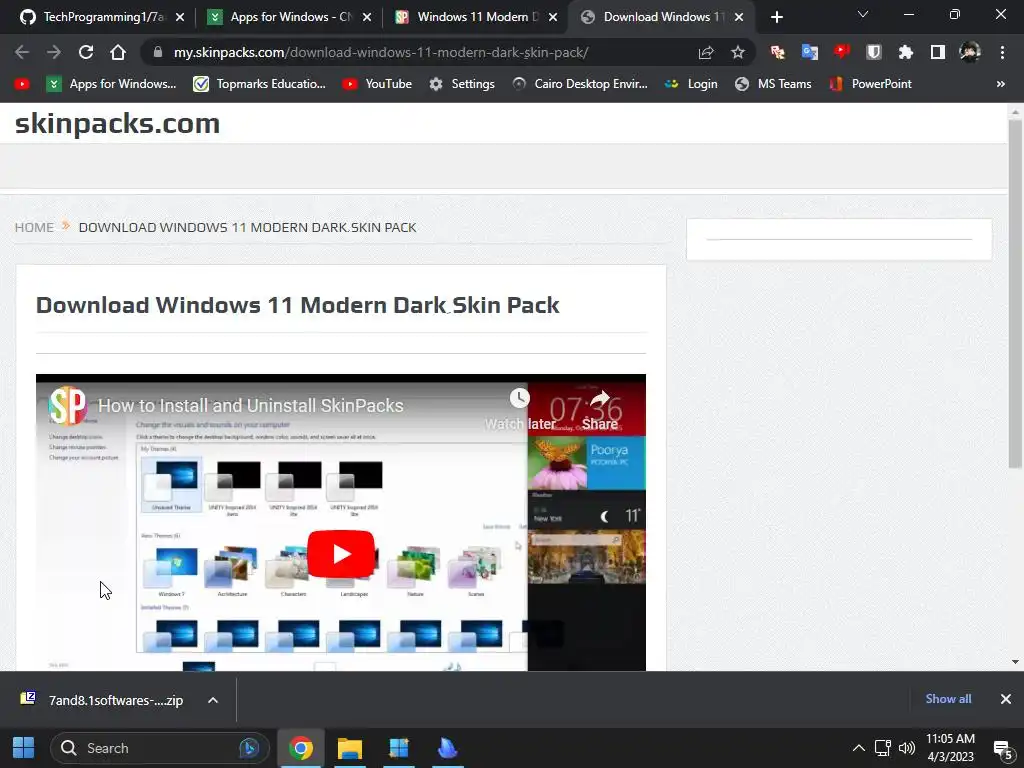Play the SkinPacks install video
Image resolution: width=1024 pixels, height=768 pixels.
341,554
